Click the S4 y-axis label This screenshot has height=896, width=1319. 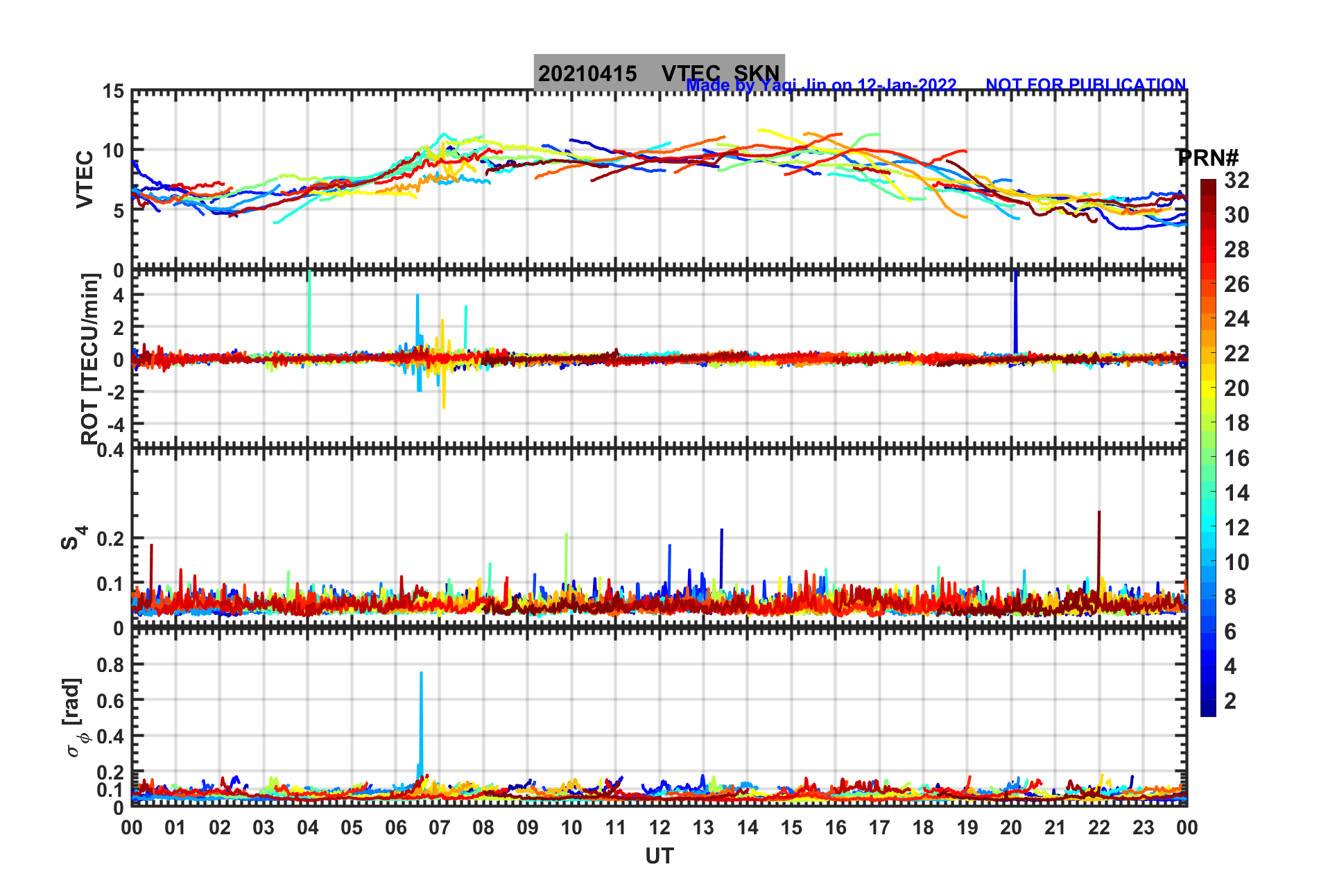click(x=73, y=537)
